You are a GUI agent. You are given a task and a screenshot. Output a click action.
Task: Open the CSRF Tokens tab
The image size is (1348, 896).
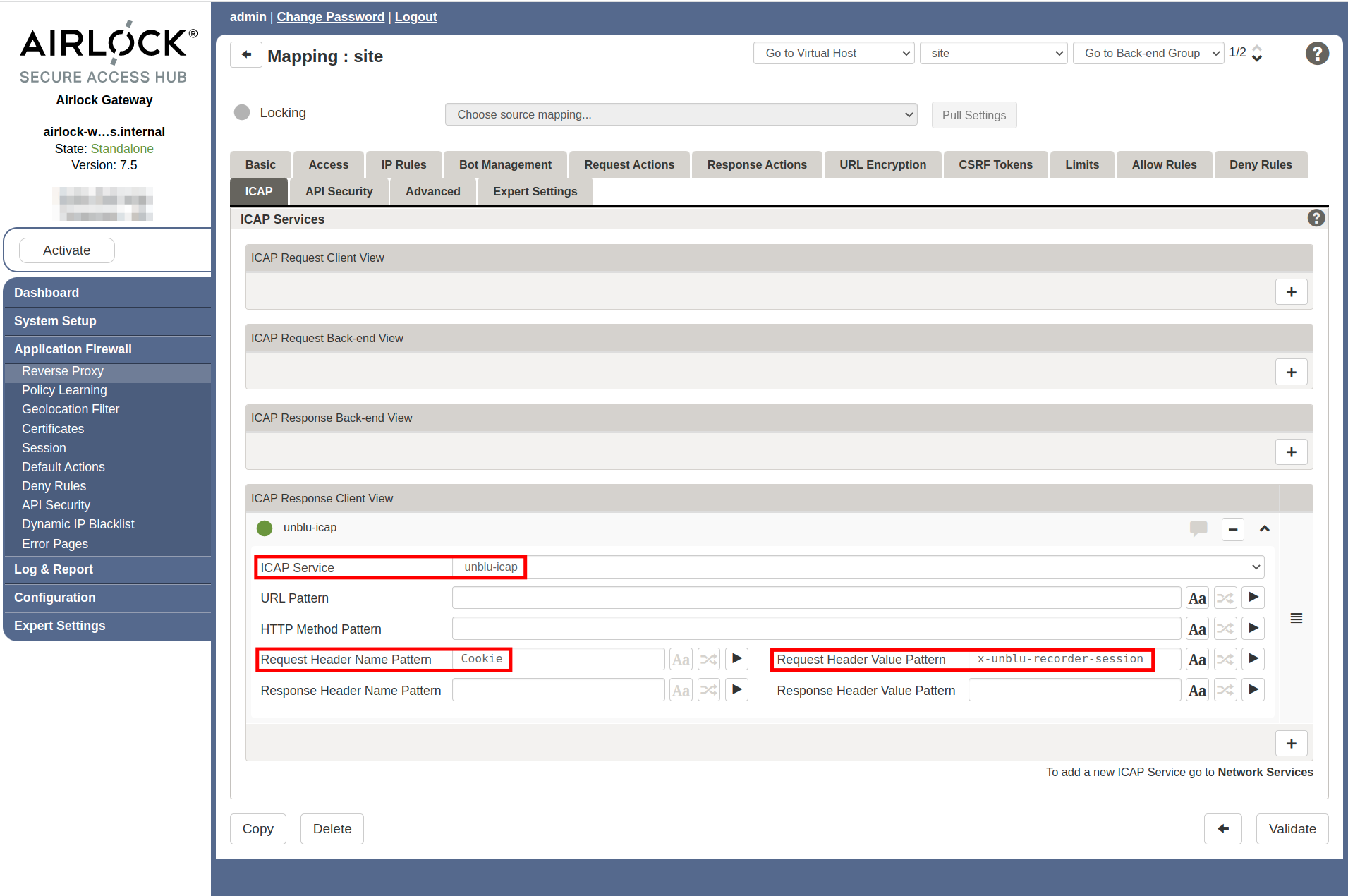pyautogui.click(x=995, y=164)
